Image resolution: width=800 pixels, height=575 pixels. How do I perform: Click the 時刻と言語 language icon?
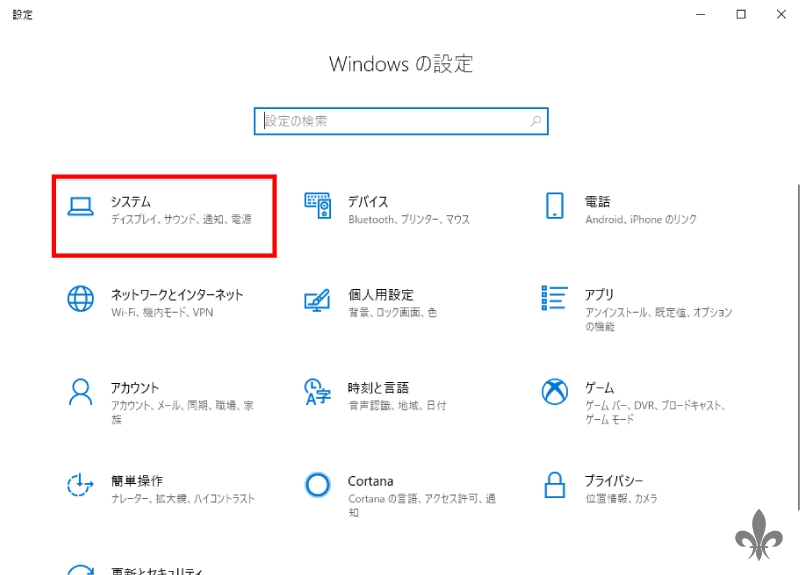tap(317, 392)
